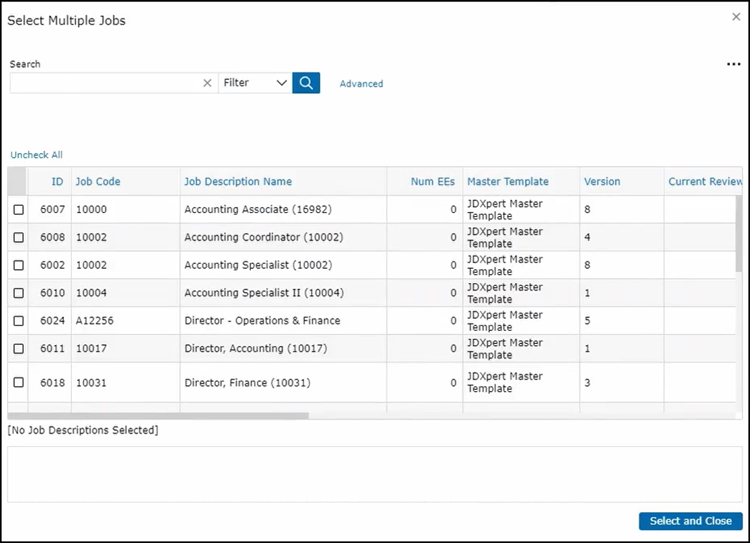The height and width of the screenshot is (543, 750).
Task: Focus the Search text input field
Action: 105,83
